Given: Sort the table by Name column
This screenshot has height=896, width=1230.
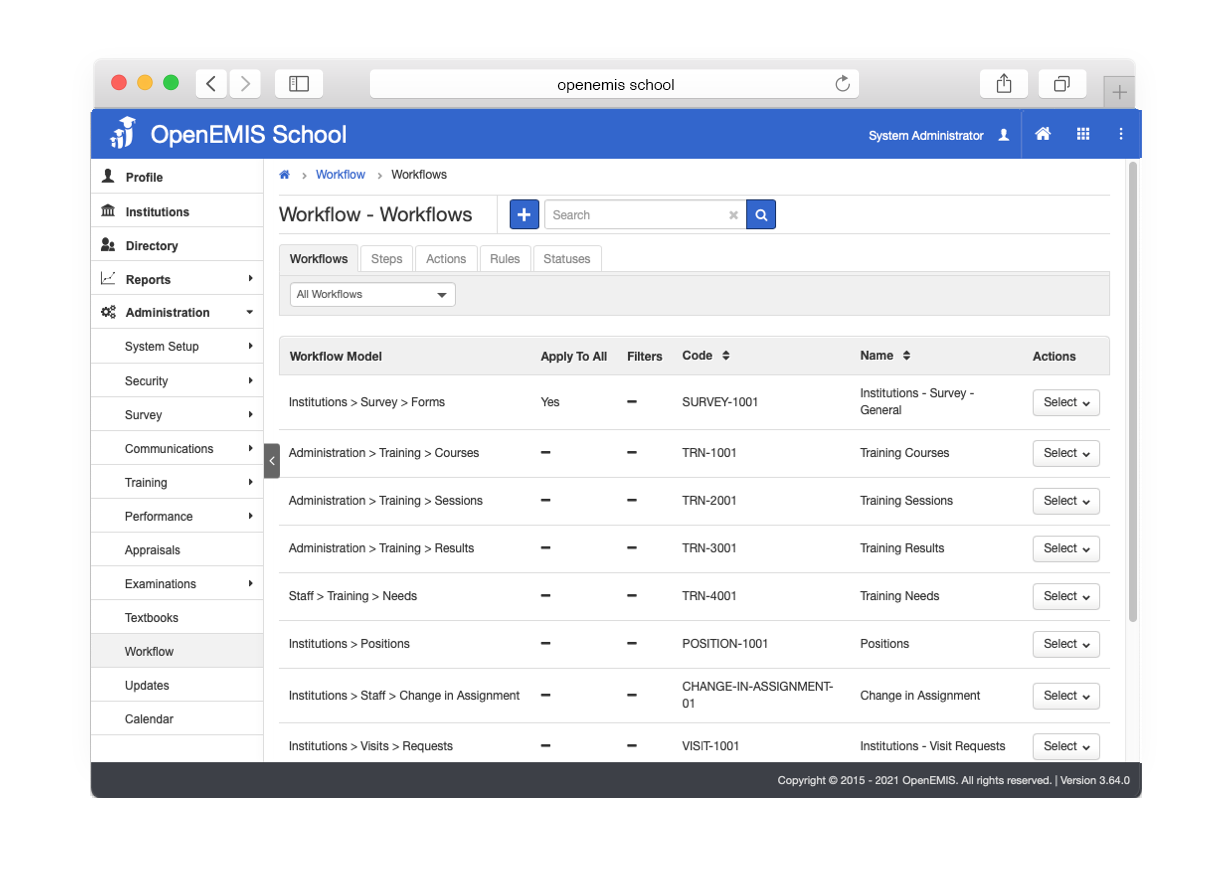Looking at the screenshot, I should click(x=906, y=356).
